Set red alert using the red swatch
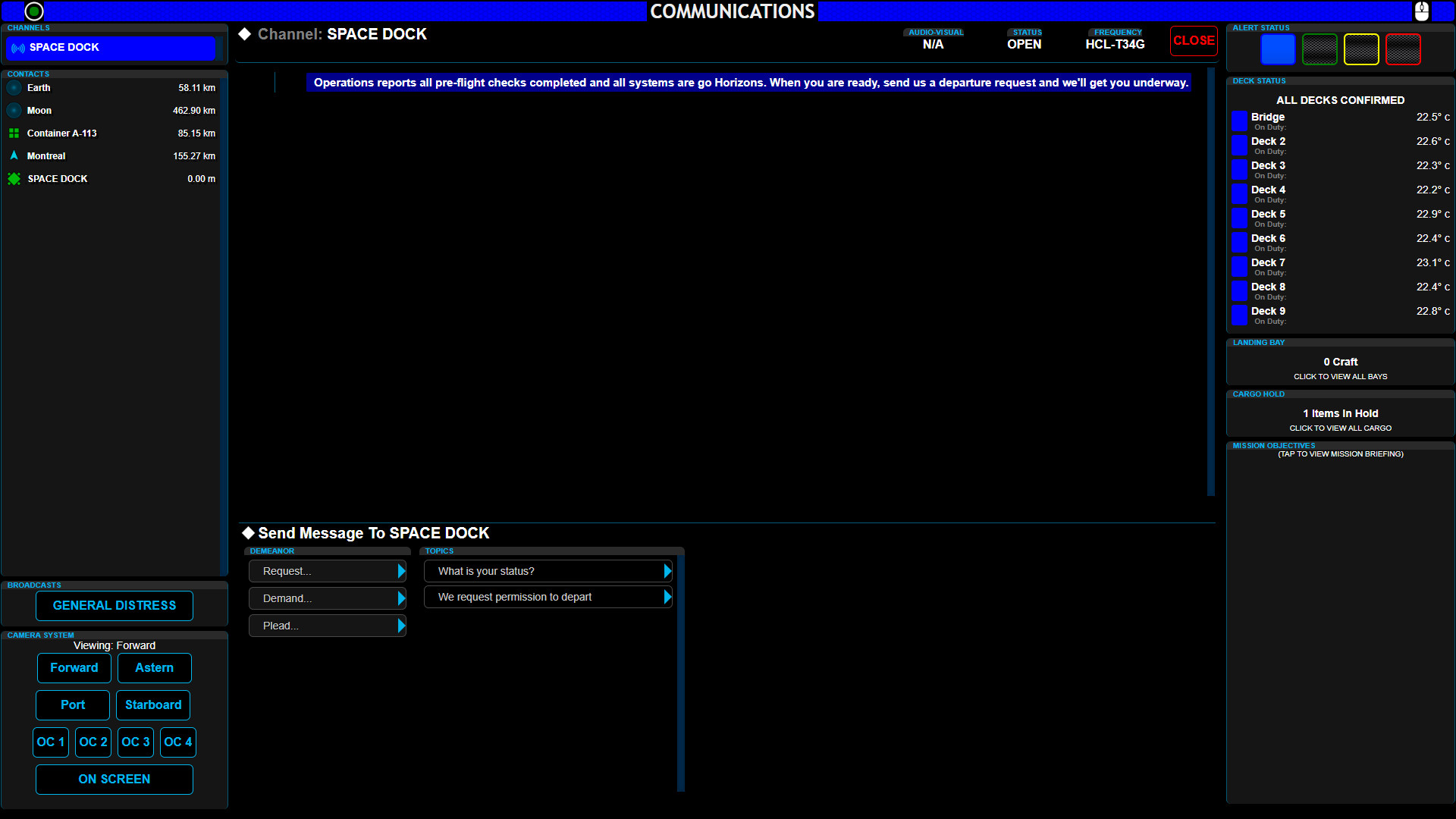This screenshot has width=1456, height=819. tap(1402, 49)
